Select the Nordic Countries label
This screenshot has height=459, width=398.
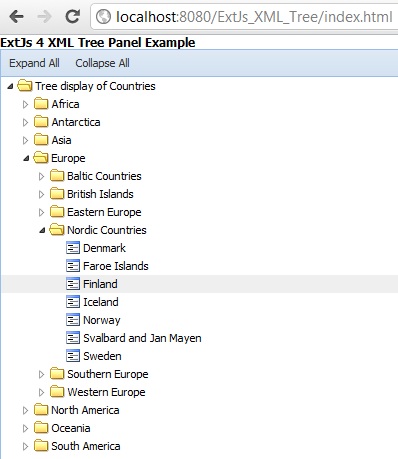coord(107,230)
